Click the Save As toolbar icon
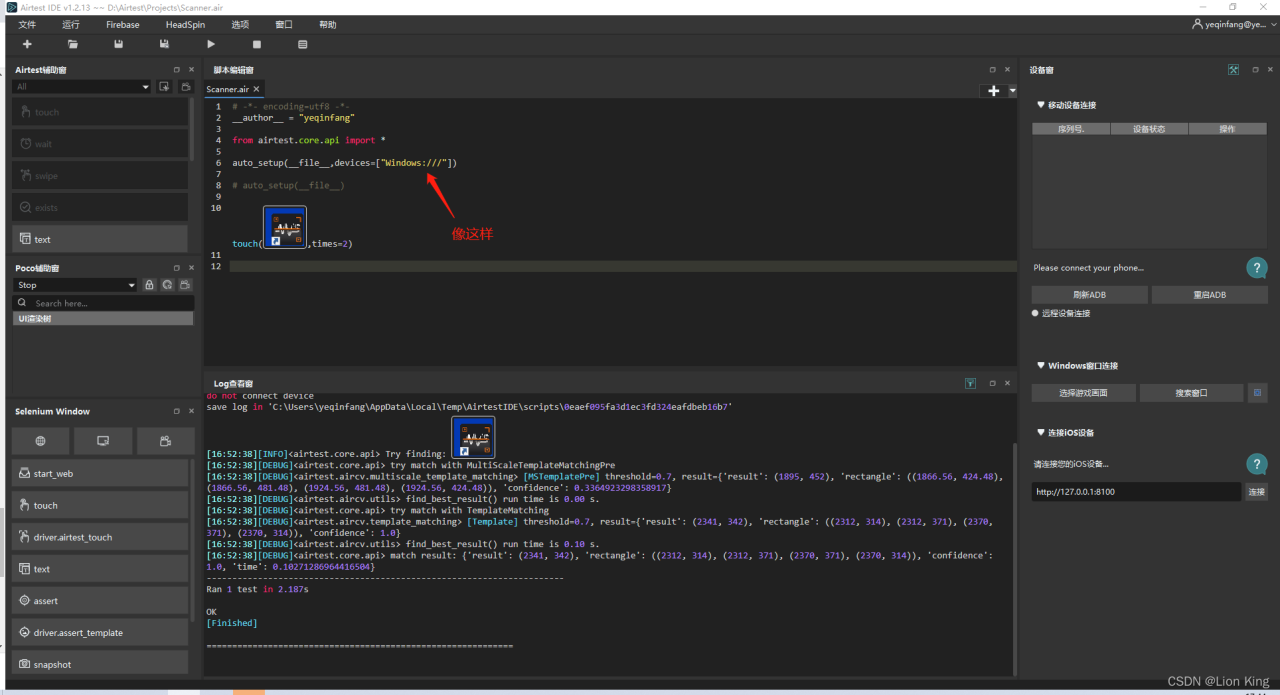The width and height of the screenshot is (1280, 695). coord(164,44)
